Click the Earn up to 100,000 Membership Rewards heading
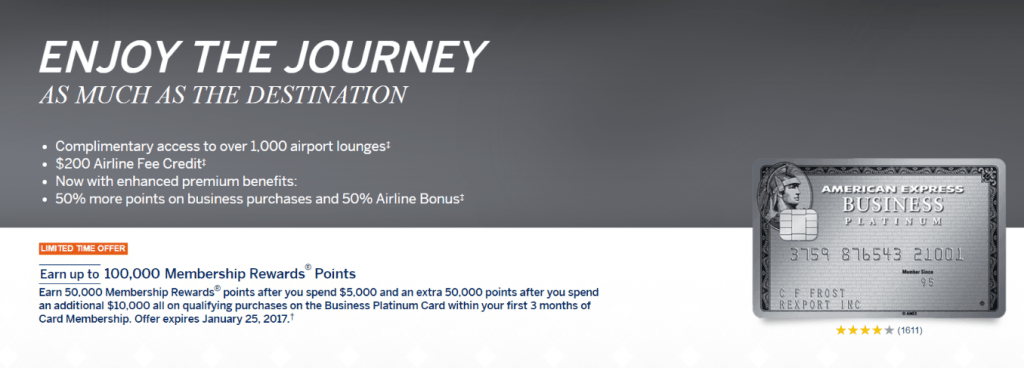Image resolution: width=1024 pixels, height=368 pixels. tap(198, 273)
